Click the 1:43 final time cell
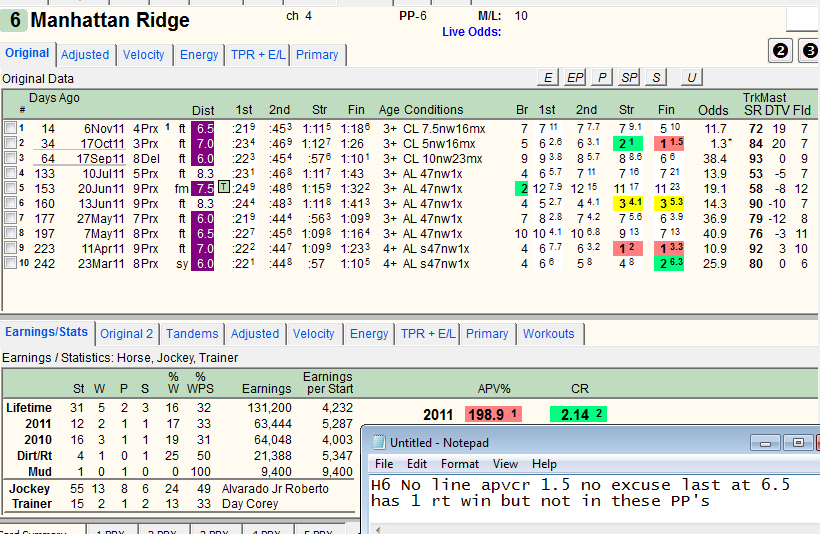Image resolution: width=820 pixels, height=534 pixels. click(351, 174)
